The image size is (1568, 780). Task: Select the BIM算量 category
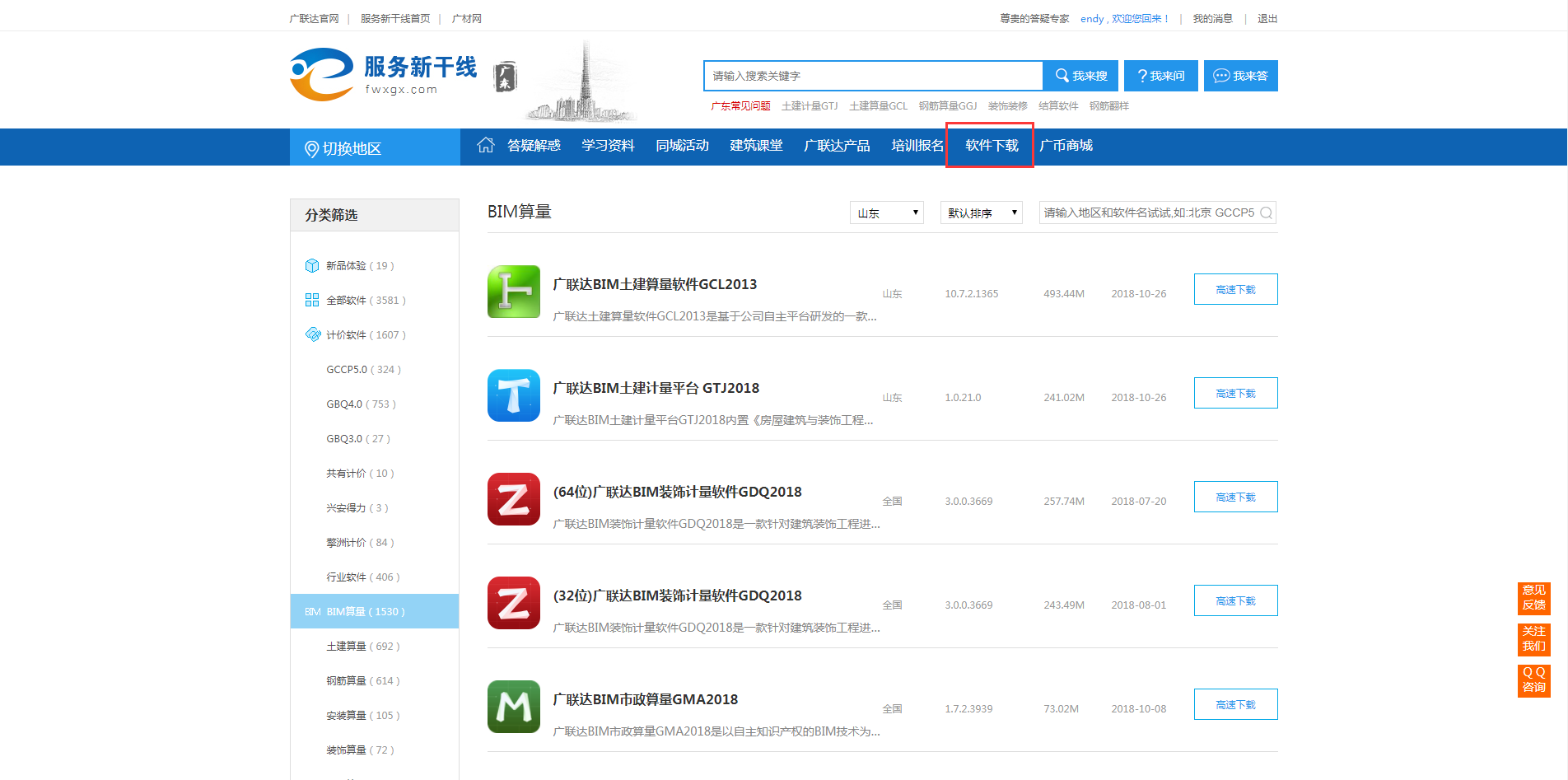point(375,611)
